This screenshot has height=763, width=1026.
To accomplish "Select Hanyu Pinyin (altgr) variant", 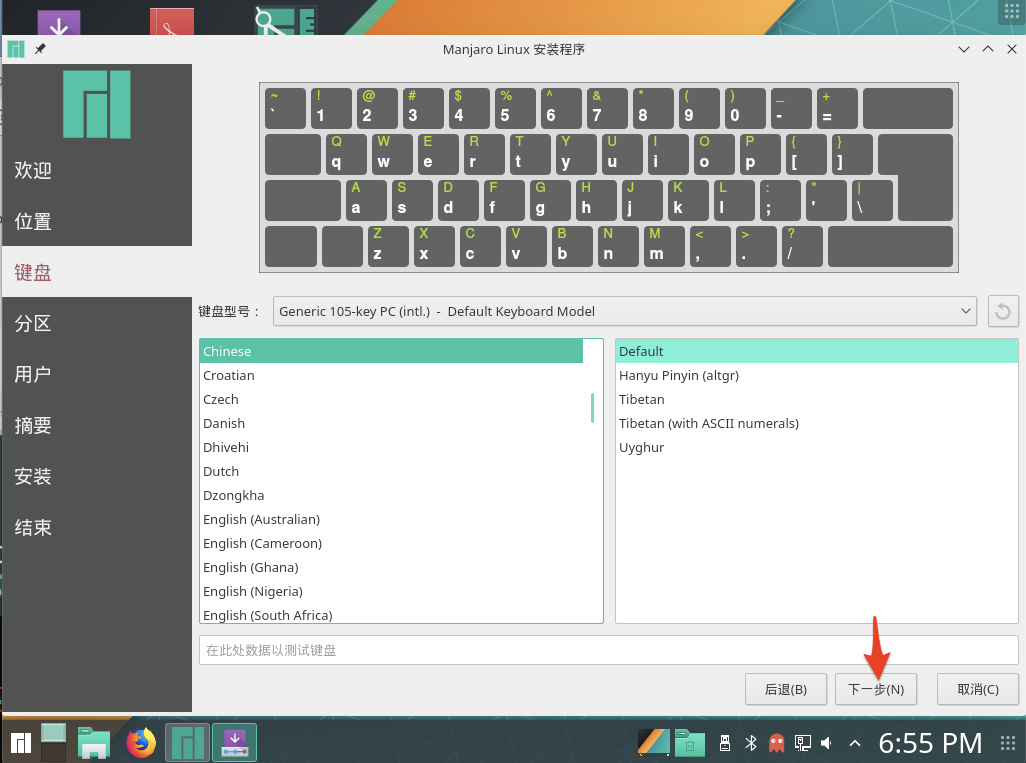I will 817,376.
